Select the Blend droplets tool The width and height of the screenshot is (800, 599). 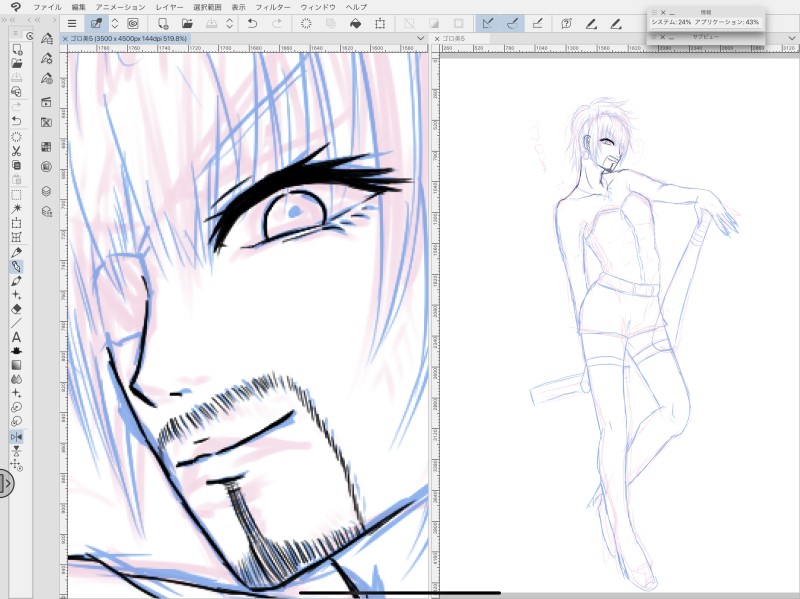coord(16,380)
